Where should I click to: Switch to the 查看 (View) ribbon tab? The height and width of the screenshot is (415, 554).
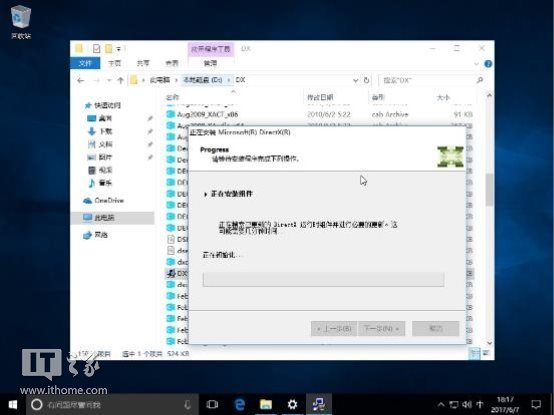[172, 63]
